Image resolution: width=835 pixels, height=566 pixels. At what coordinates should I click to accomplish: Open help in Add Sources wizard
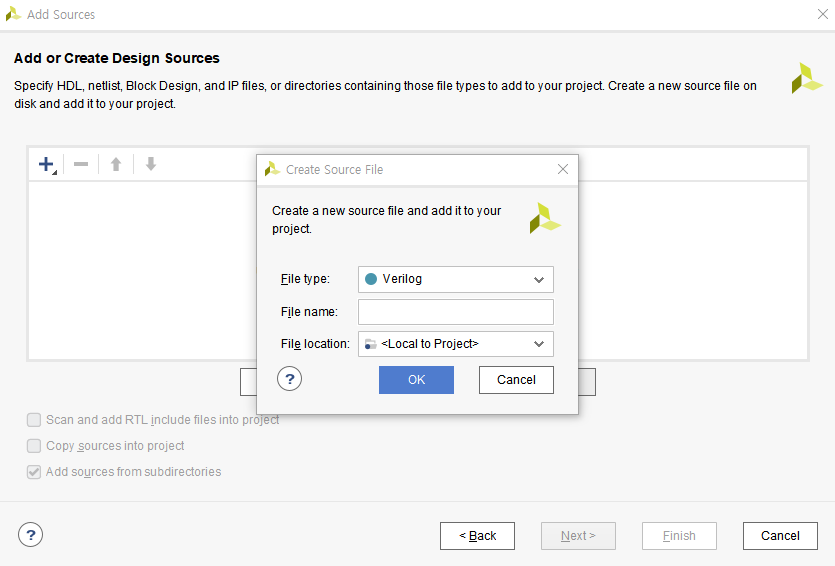pos(30,535)
